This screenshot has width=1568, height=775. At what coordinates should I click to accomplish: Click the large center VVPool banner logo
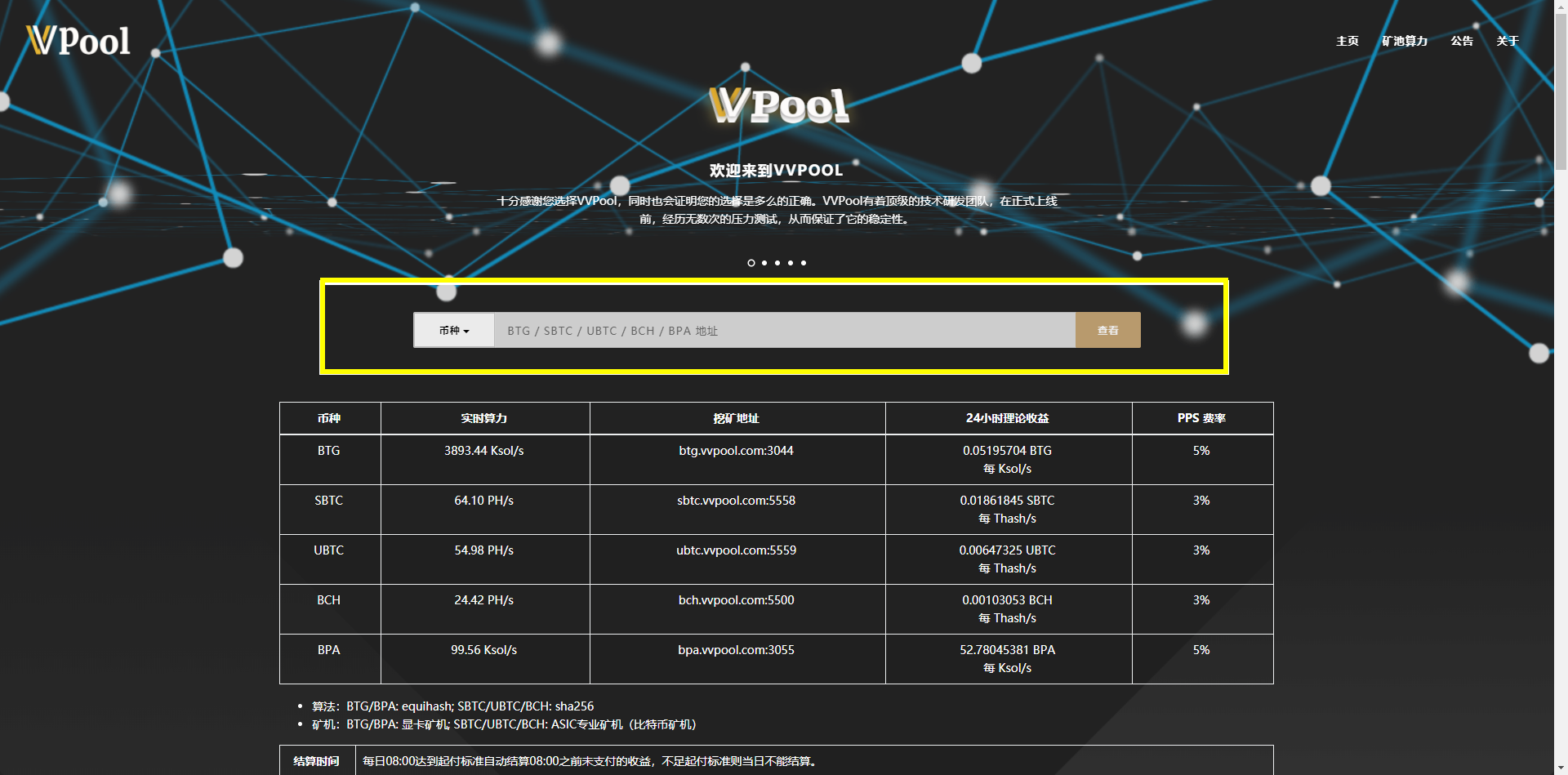(778, 106)
